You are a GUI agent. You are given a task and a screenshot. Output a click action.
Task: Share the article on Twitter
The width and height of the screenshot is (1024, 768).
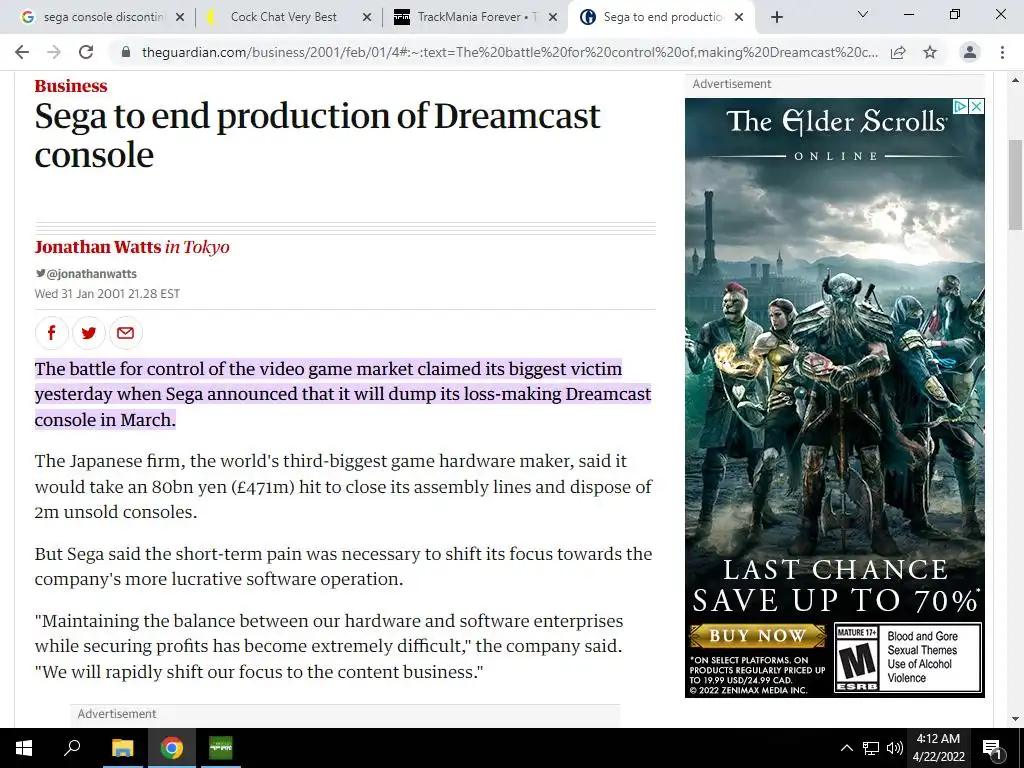pyautogui.click(x=89, y=332)
